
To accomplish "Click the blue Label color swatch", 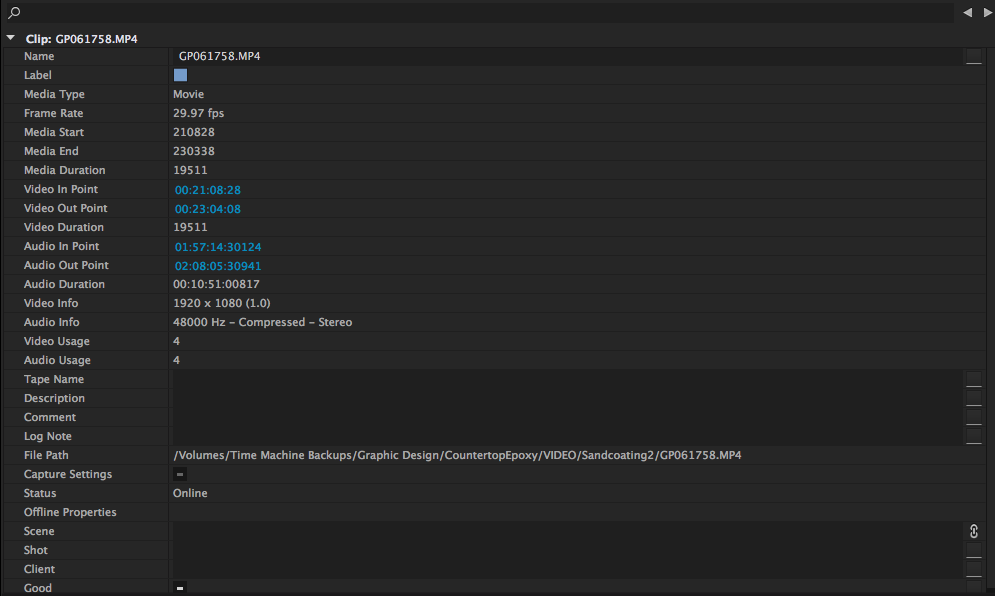I will pos(180,75).
